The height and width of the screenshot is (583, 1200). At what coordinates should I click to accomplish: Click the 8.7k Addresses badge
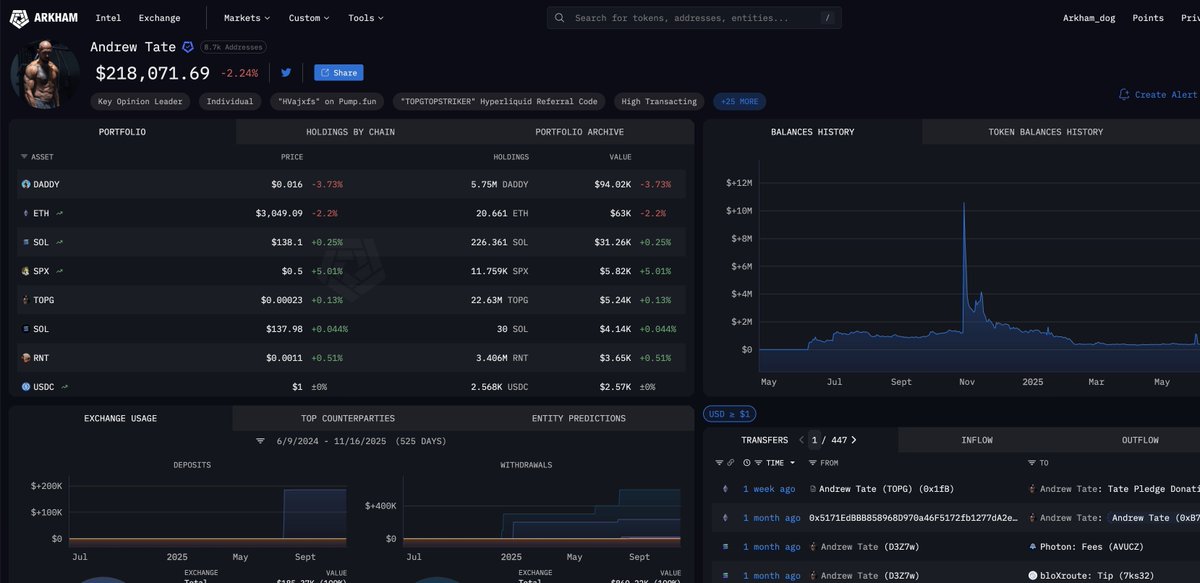point(233,47)
